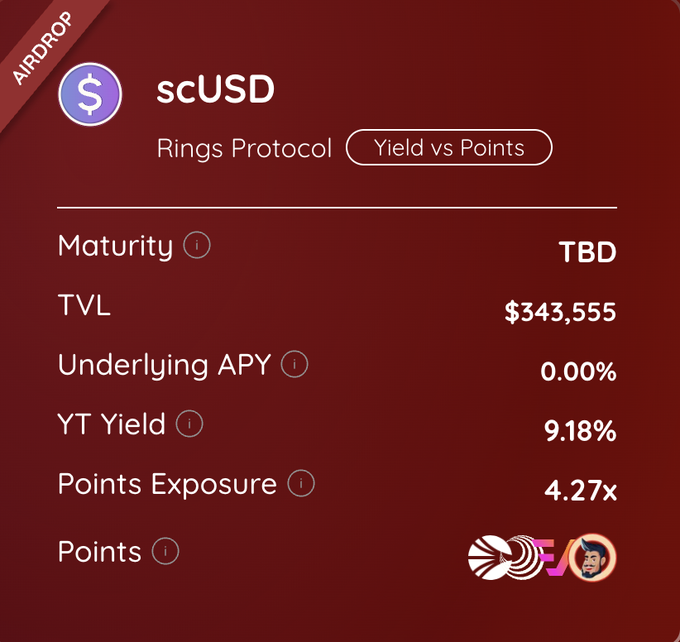Click the Rings Protocol label
This screenshot has height=642, width=680.
coord(244,149)
